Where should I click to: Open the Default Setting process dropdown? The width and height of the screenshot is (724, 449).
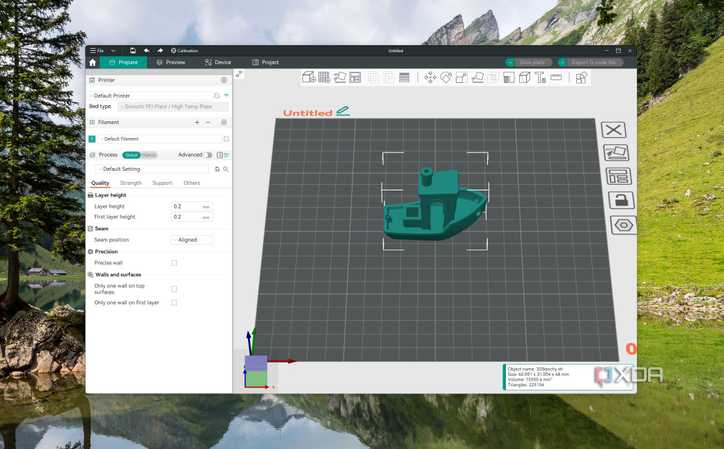[x=153, y=169]
